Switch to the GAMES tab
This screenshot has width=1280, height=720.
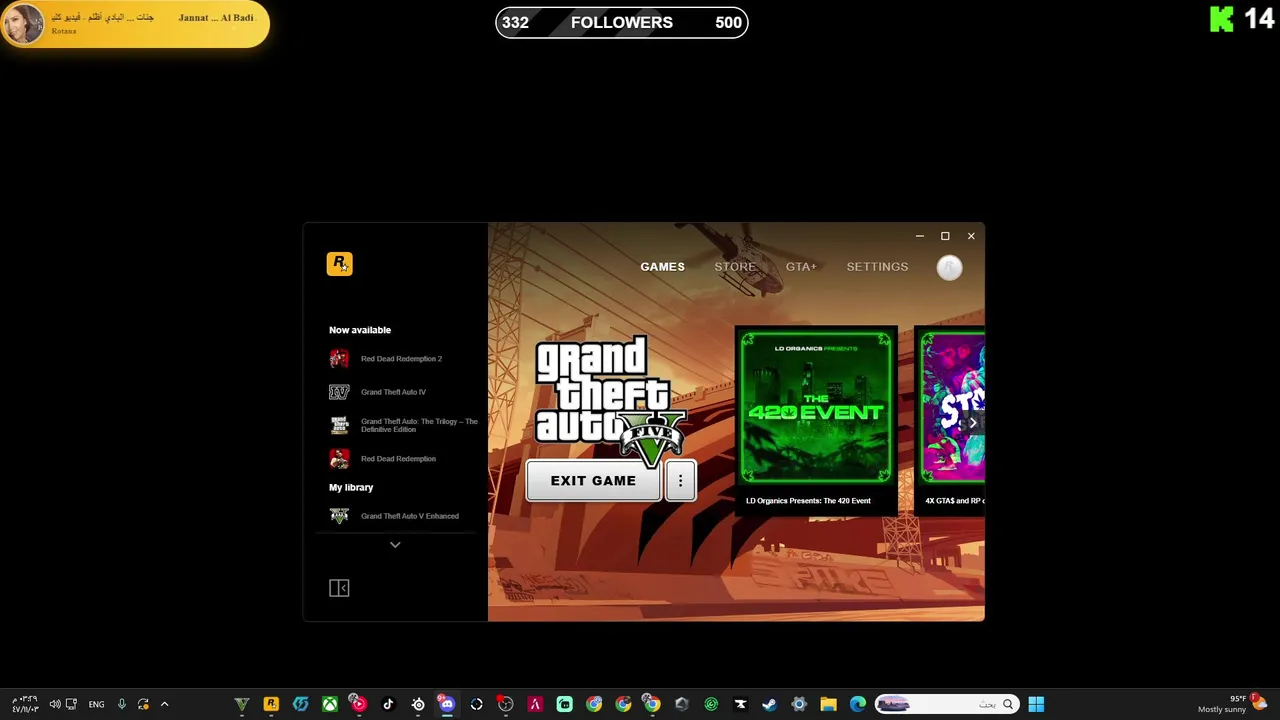662,267
